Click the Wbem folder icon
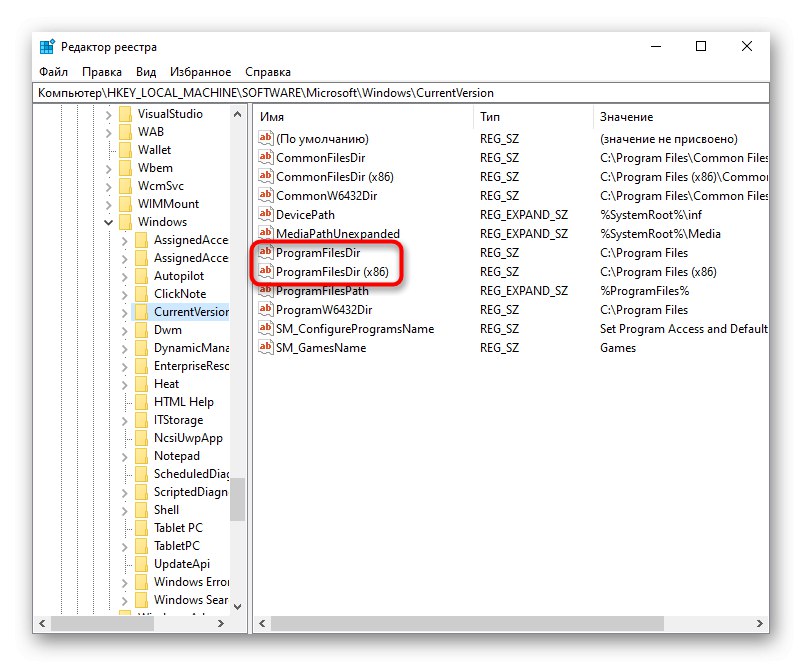 tap(125, 168)
